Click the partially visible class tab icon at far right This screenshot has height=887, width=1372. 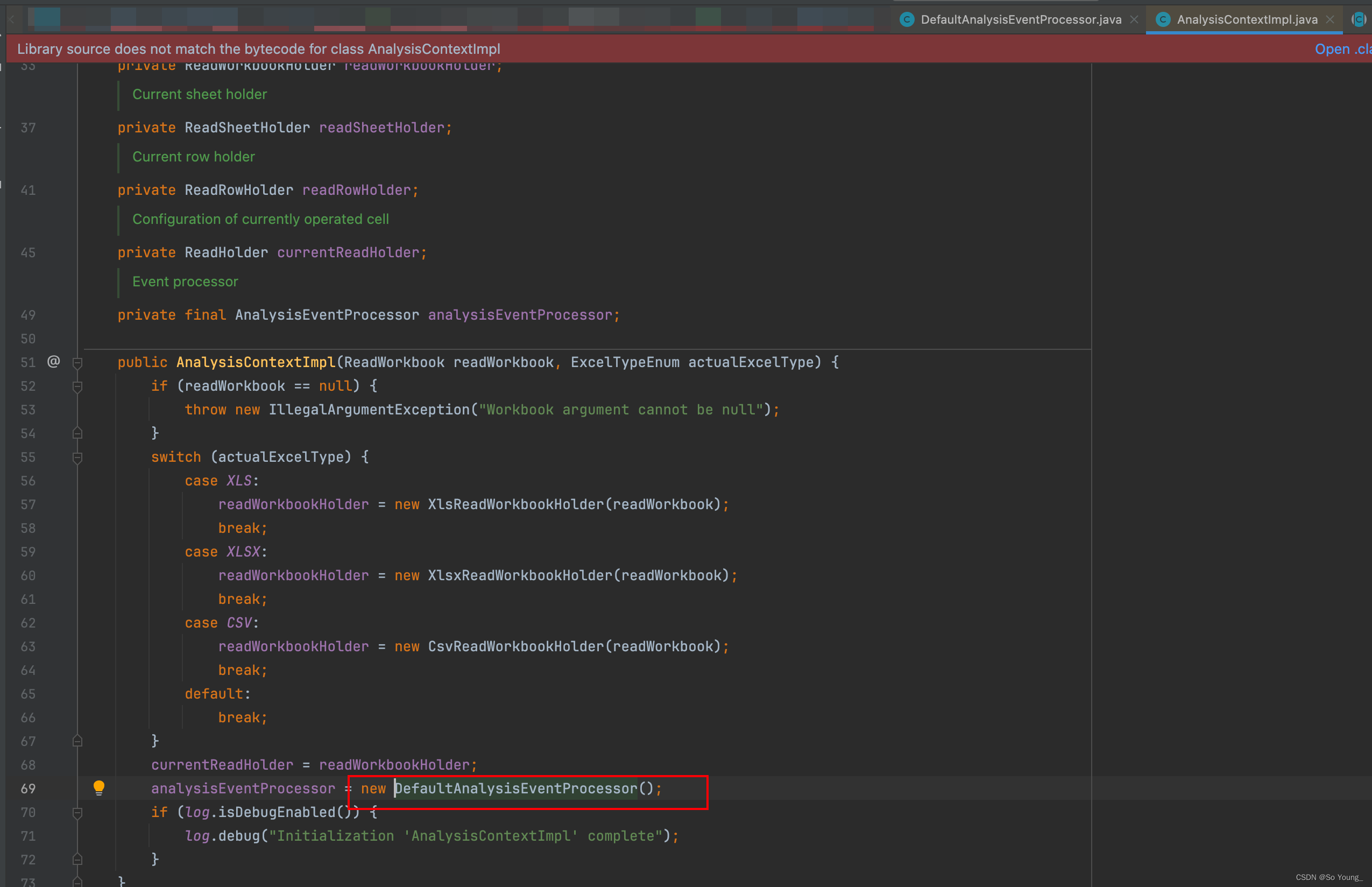[1359, 19]
